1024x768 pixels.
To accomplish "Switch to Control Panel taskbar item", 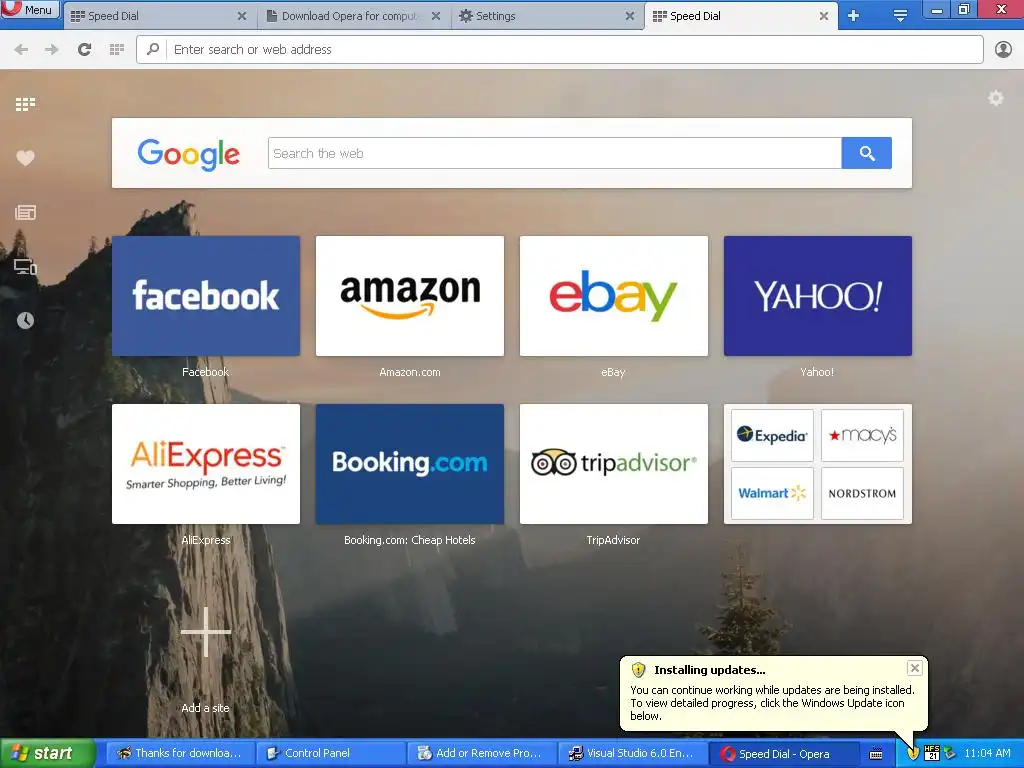I will click(x=330, y=754).
